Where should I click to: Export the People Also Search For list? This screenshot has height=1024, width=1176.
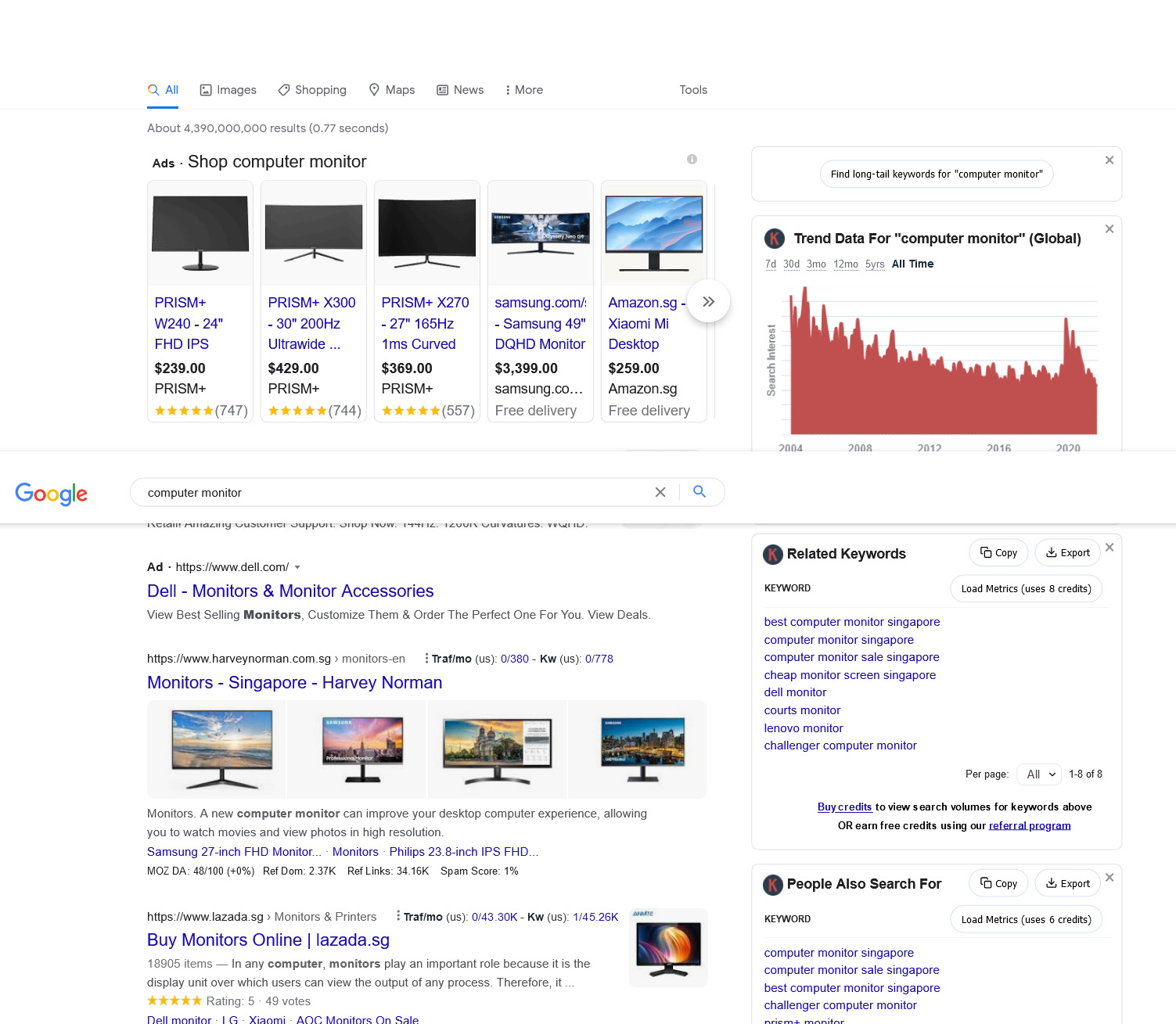click(x=1068, y=883)
